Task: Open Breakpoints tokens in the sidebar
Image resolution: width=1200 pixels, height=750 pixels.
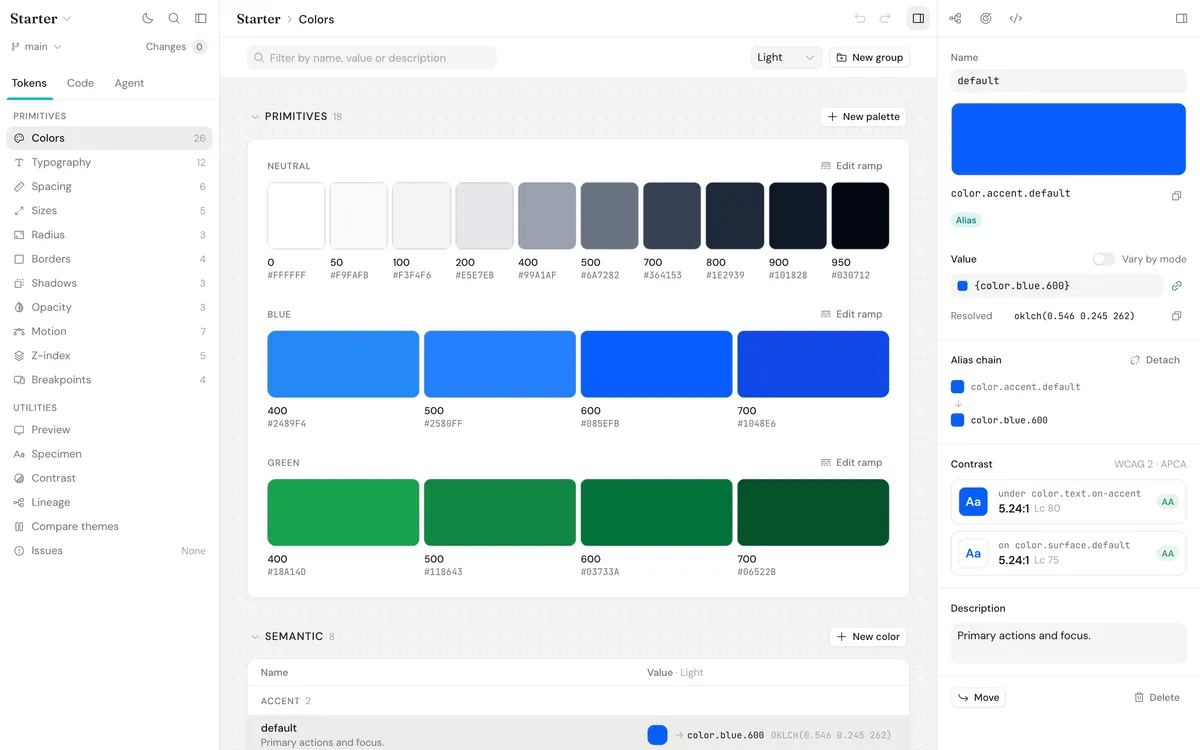Action: click(x=110, y=380)
